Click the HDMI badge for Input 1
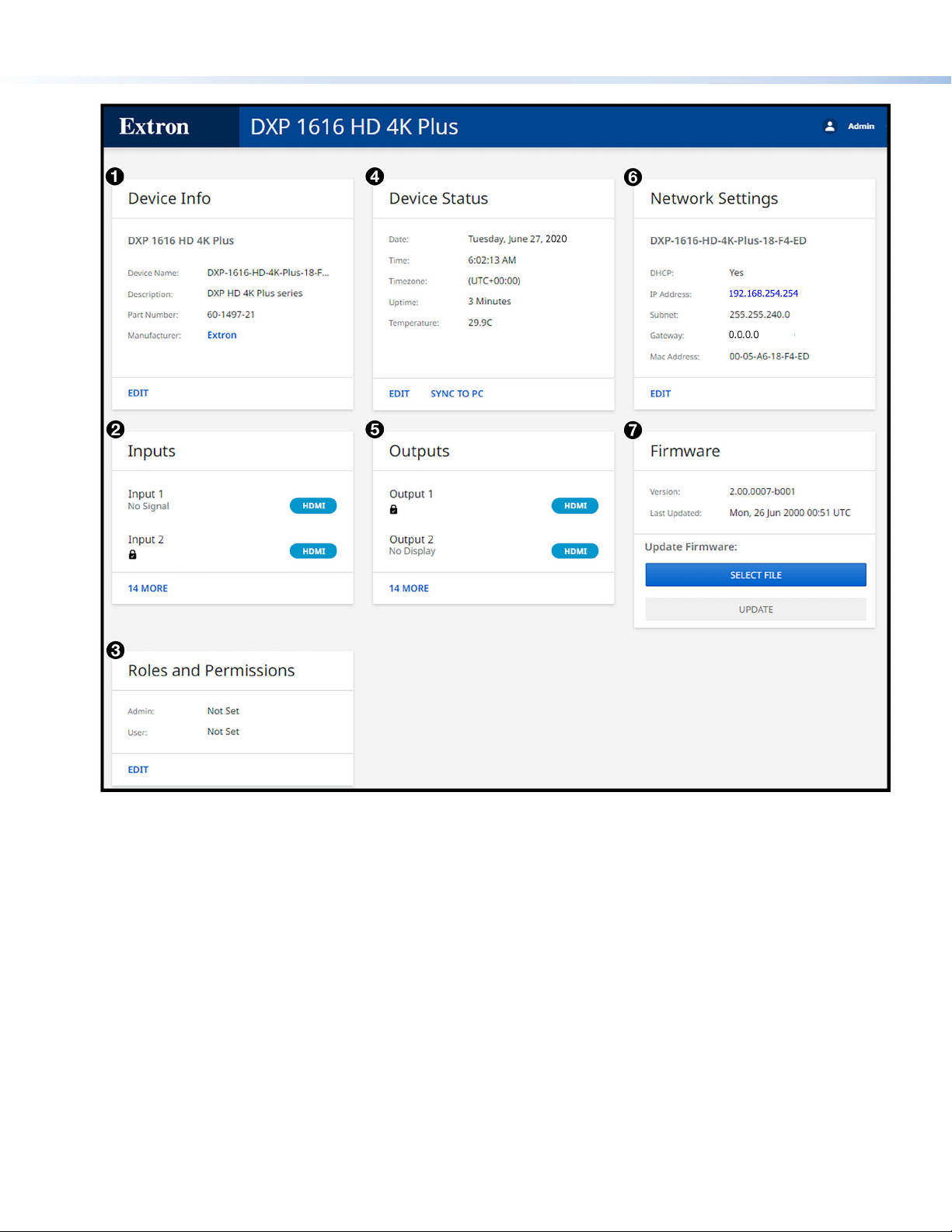The height and width of the screenshot is (1232, 952). [314, 506]
